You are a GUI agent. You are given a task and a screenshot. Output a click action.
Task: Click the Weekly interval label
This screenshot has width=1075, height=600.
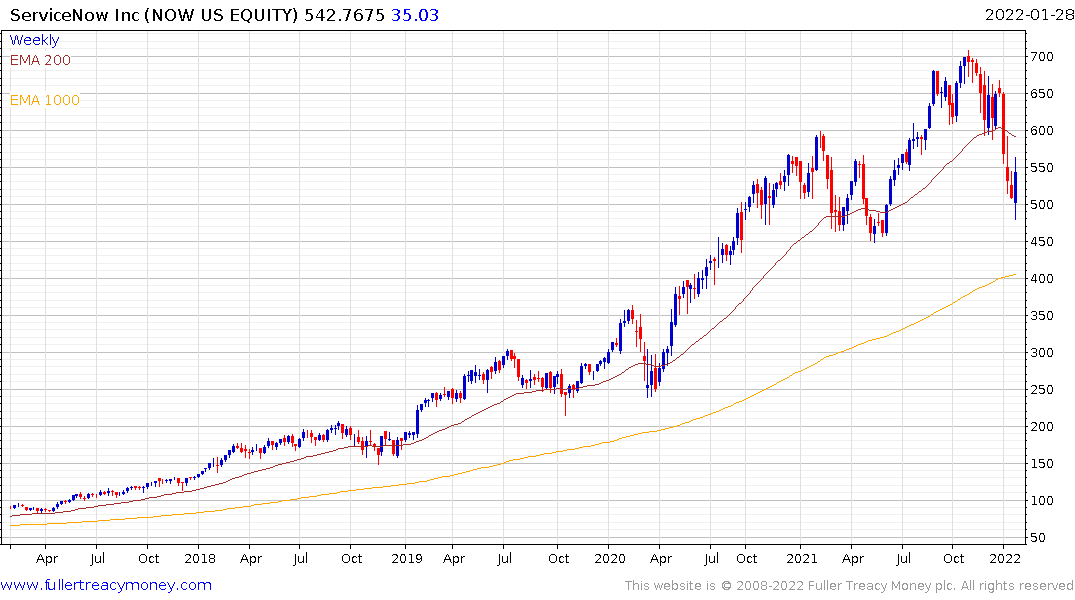34,40
